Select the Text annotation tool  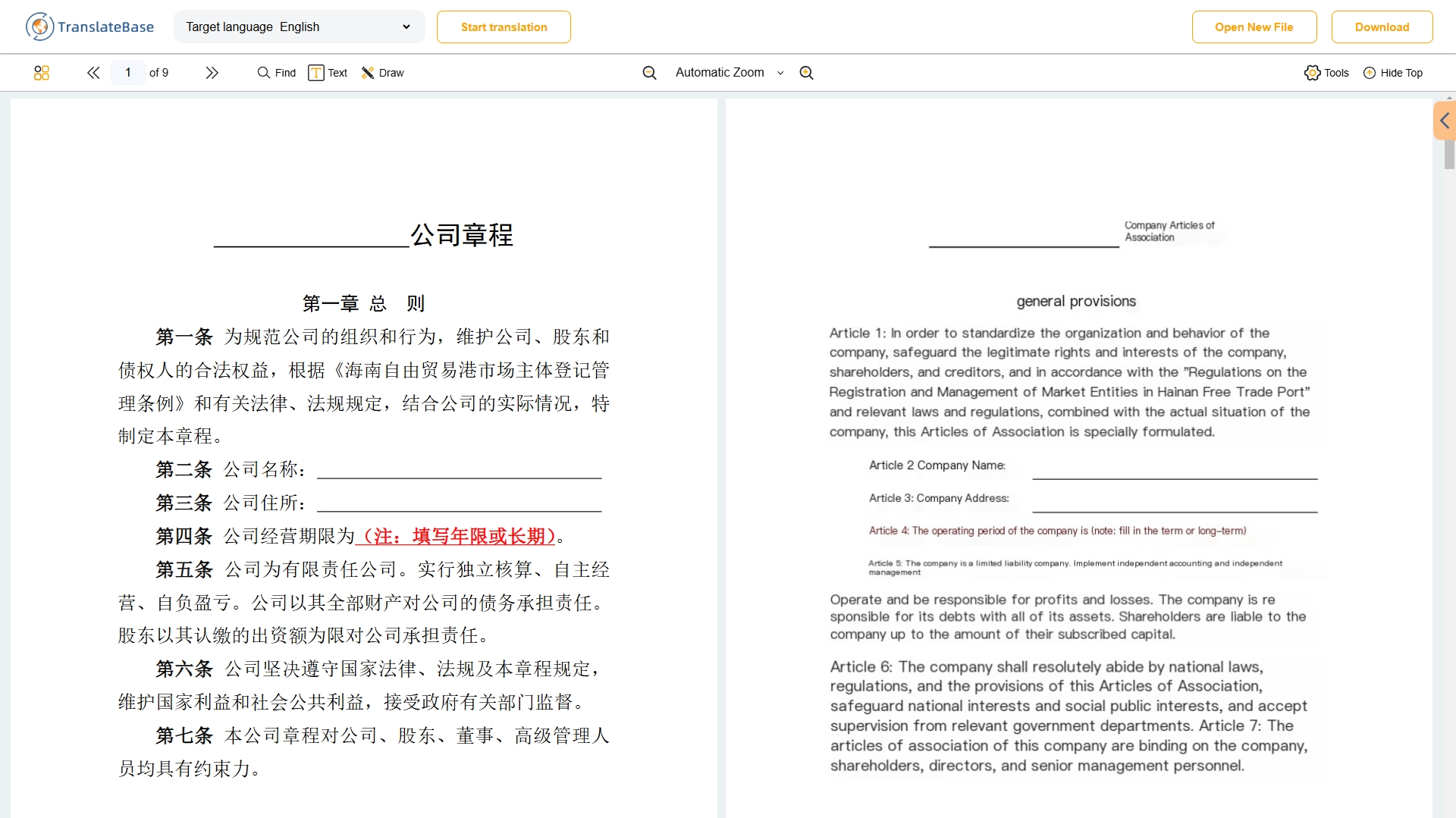328,73
